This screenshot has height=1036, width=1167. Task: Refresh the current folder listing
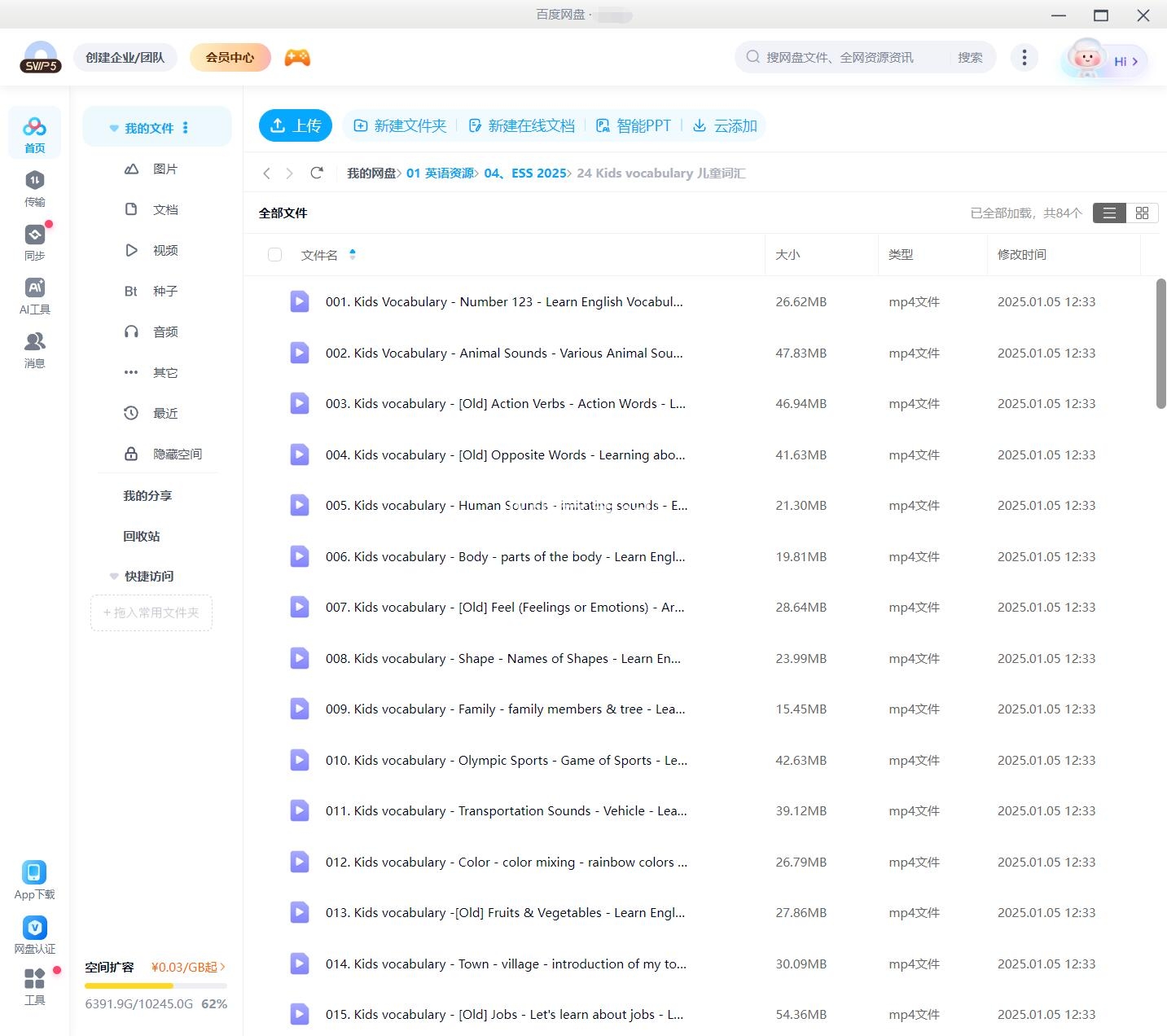[x=317, y=173]
